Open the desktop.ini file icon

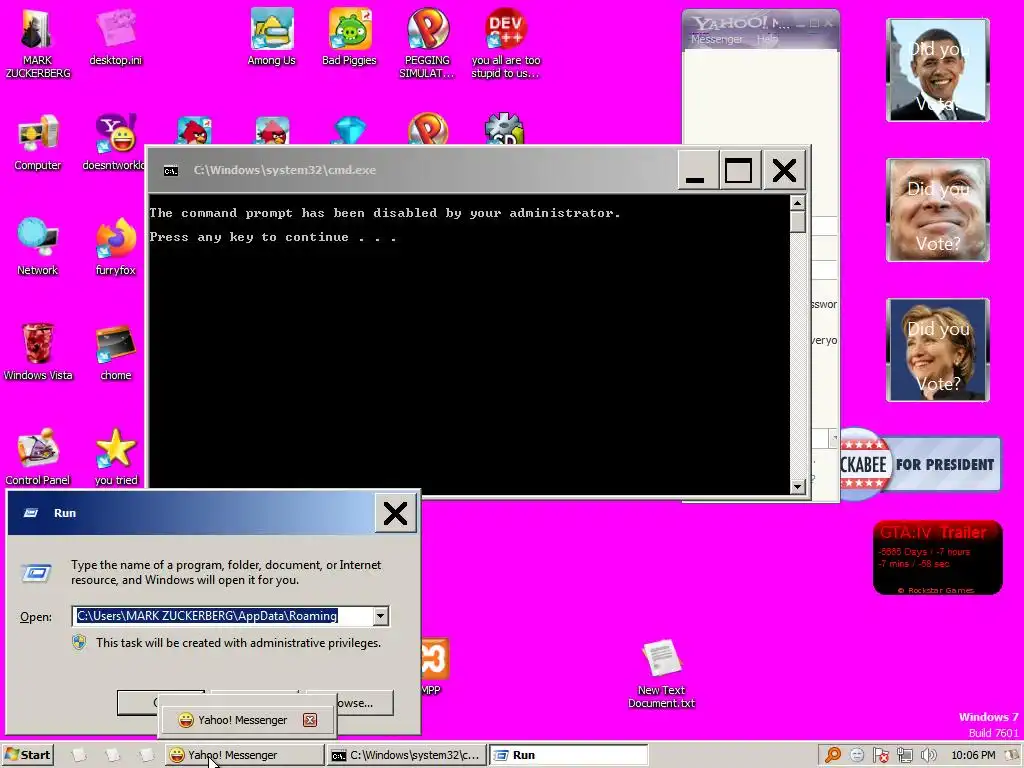click(x=116, y=37)
